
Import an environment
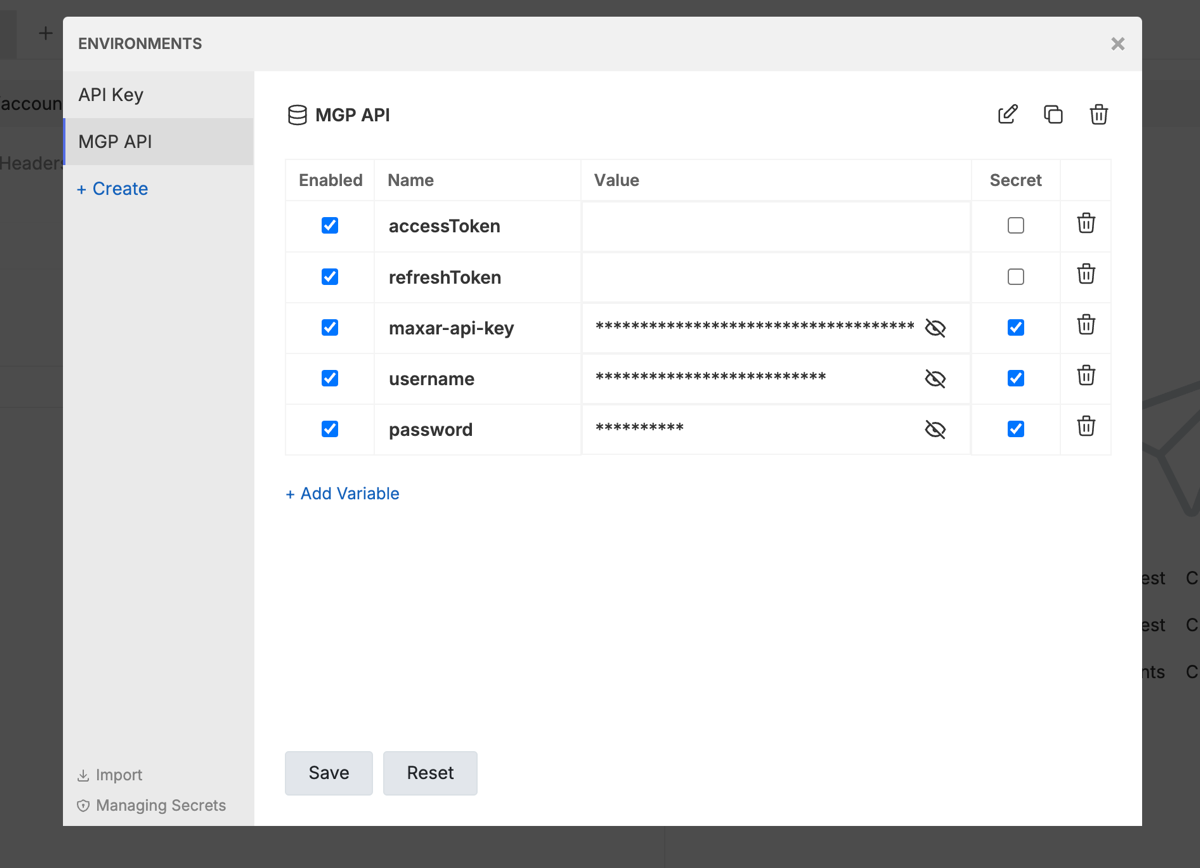(x=110, y=775)
